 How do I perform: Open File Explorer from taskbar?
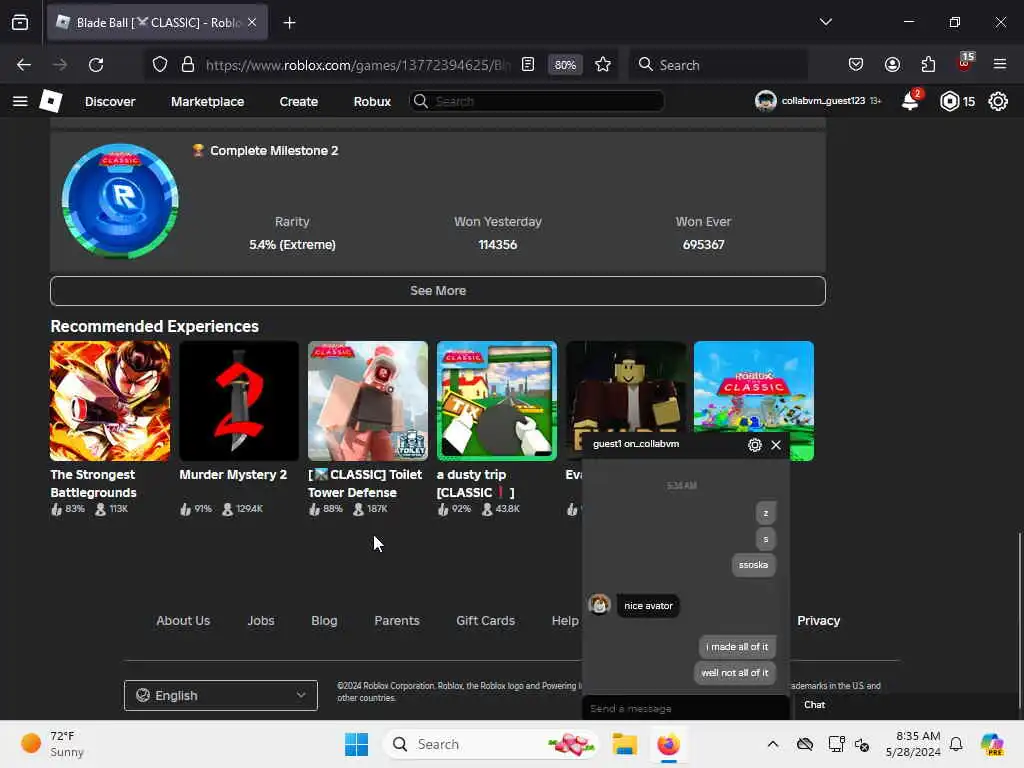pos(624,744)
